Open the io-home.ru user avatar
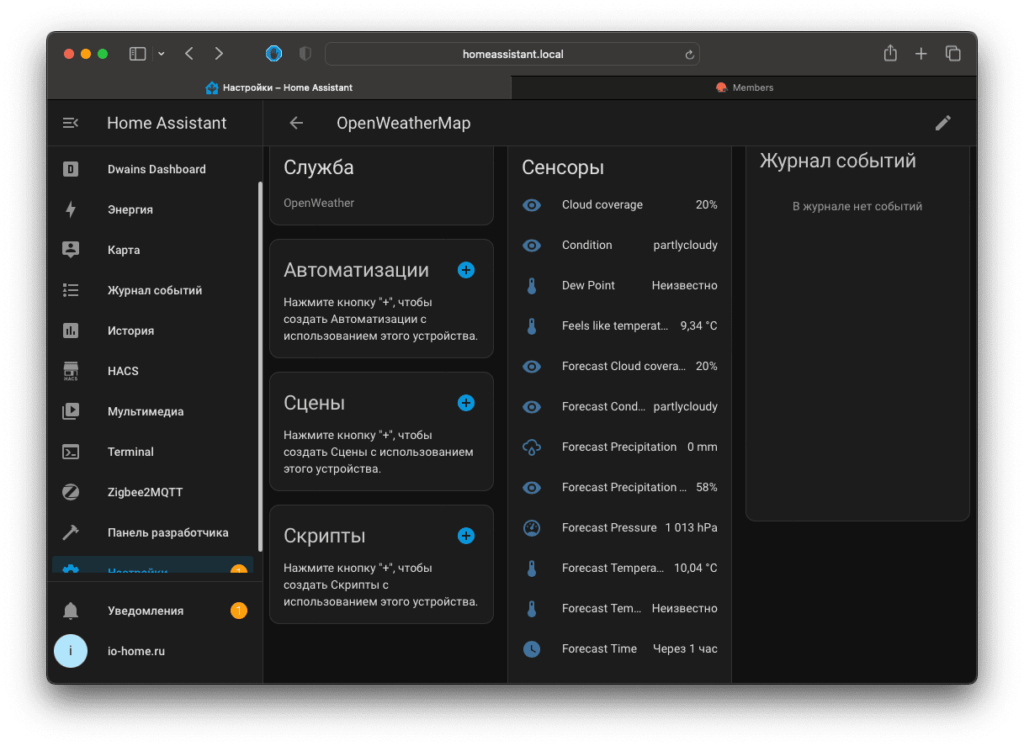The image size is (1024, 746). point(71,651)
